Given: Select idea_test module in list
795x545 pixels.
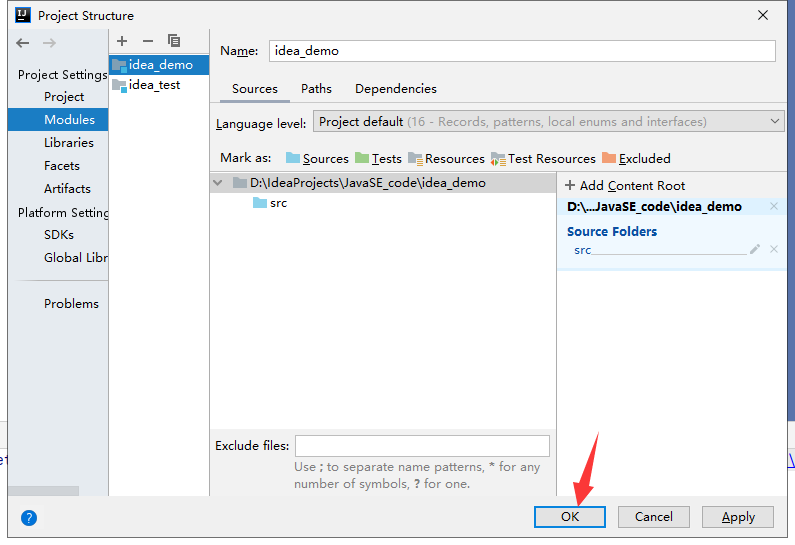Looking at the screenshot, I should pyautogui.click(x=159, y=85).
